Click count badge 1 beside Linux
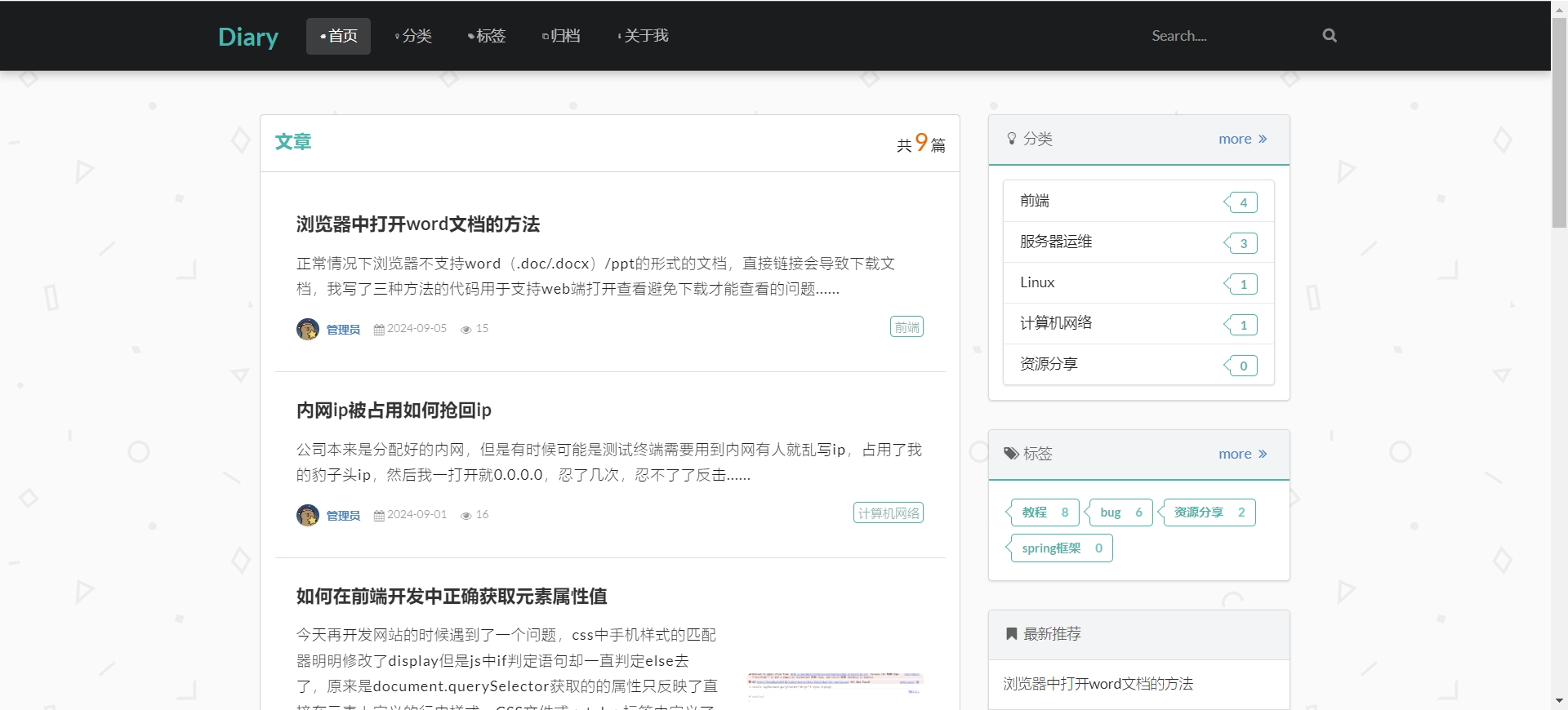 click(x=1241, y=284)
